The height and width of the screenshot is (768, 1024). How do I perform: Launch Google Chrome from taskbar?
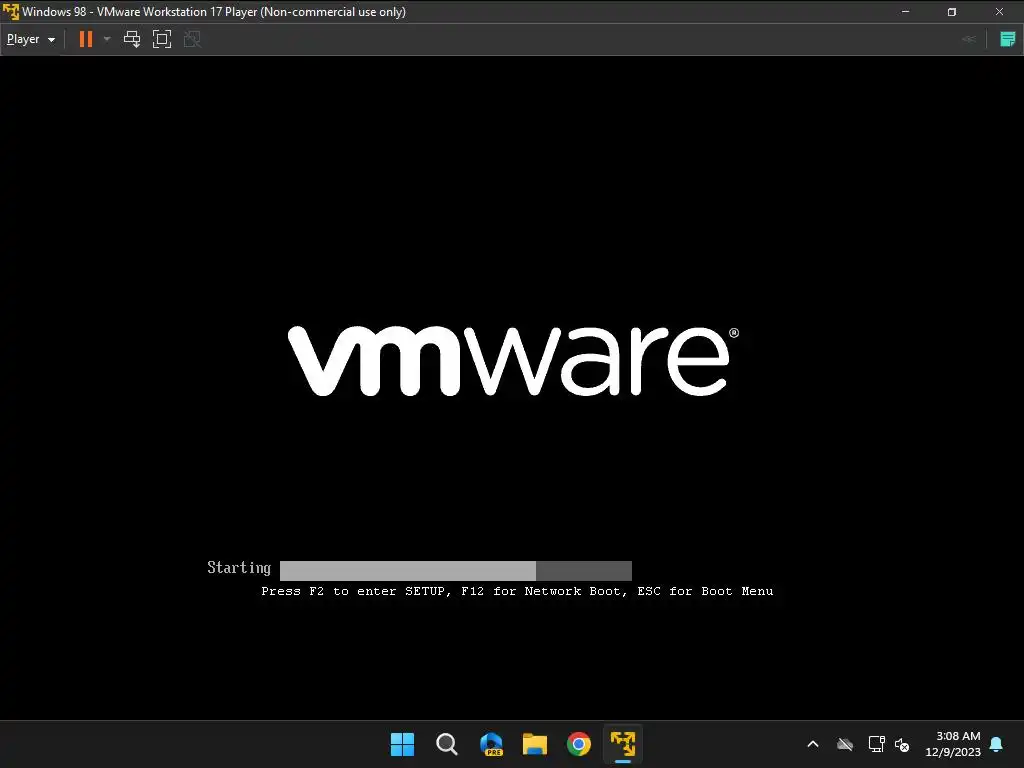point(579,744)
